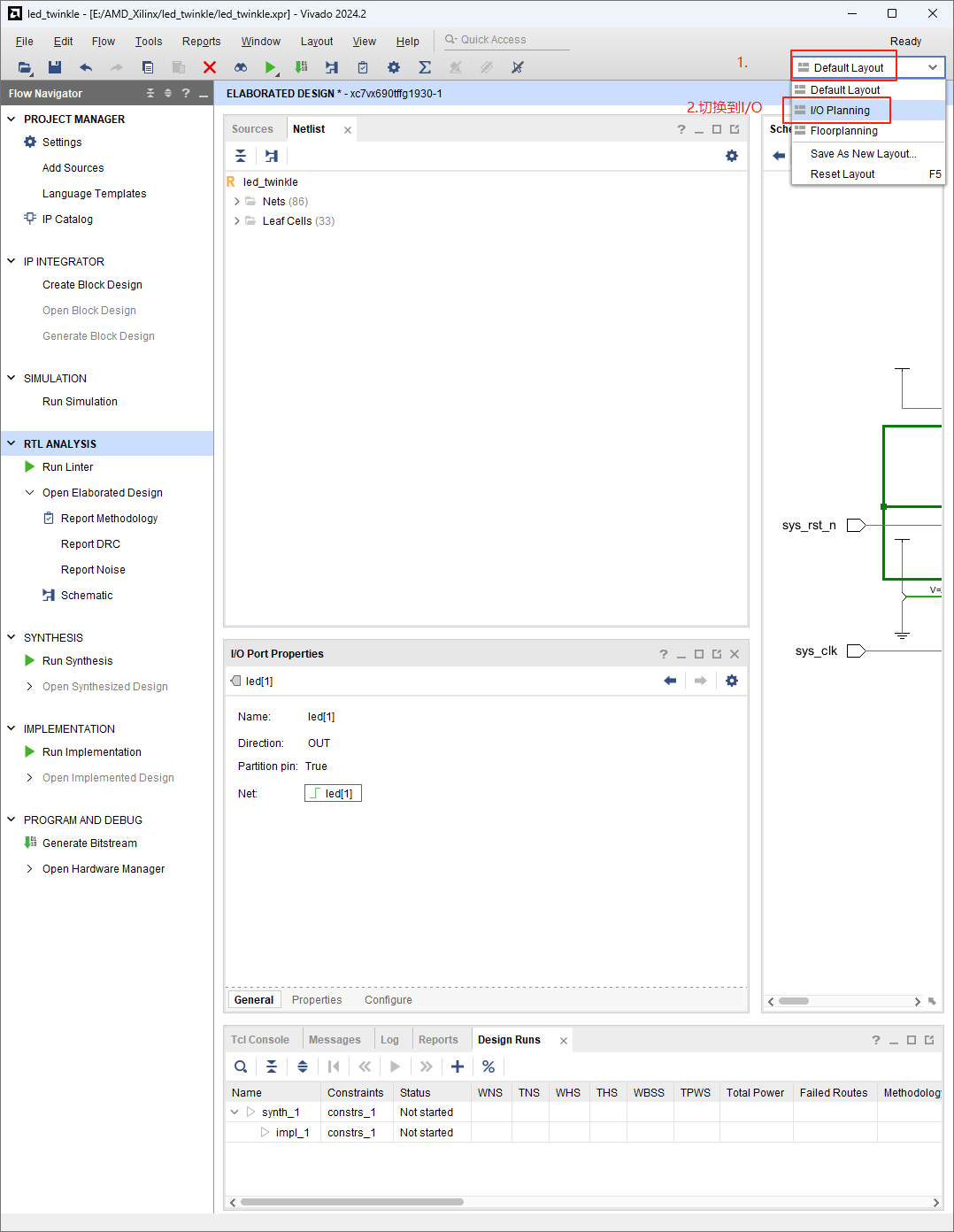Click the Design Runs horizontal scrollbar
Image resolution: width=954 pixels, height=1232 pixels.
tap(352, 1202)
